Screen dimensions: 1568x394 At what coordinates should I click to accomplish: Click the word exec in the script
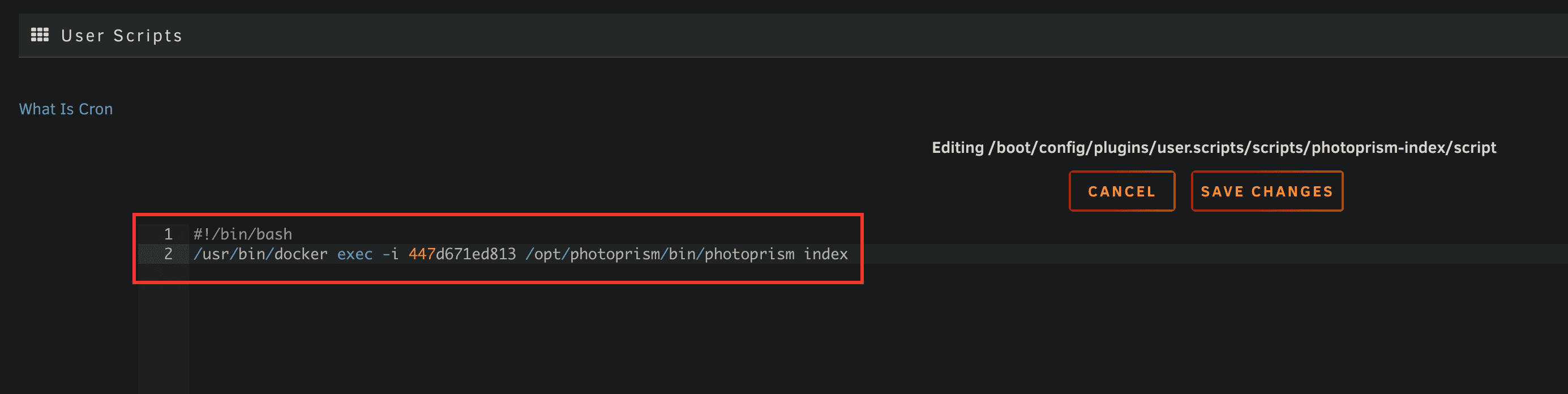[x=355, y=254]
